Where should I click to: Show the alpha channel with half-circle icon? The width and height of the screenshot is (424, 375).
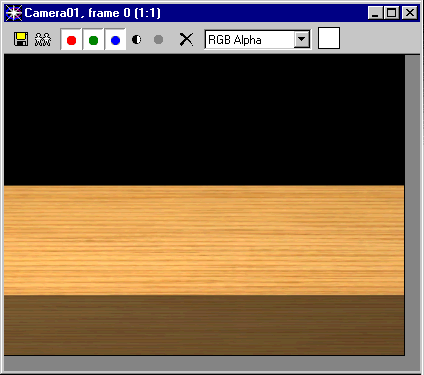137,40
